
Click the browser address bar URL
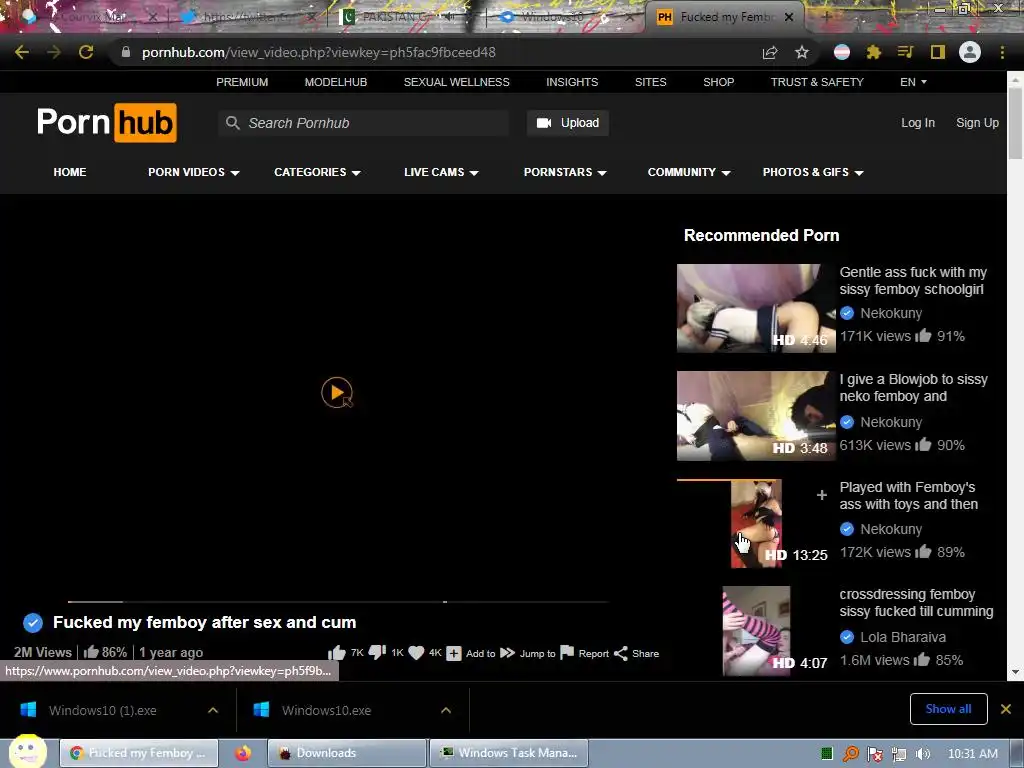click(x=319, y=52)
